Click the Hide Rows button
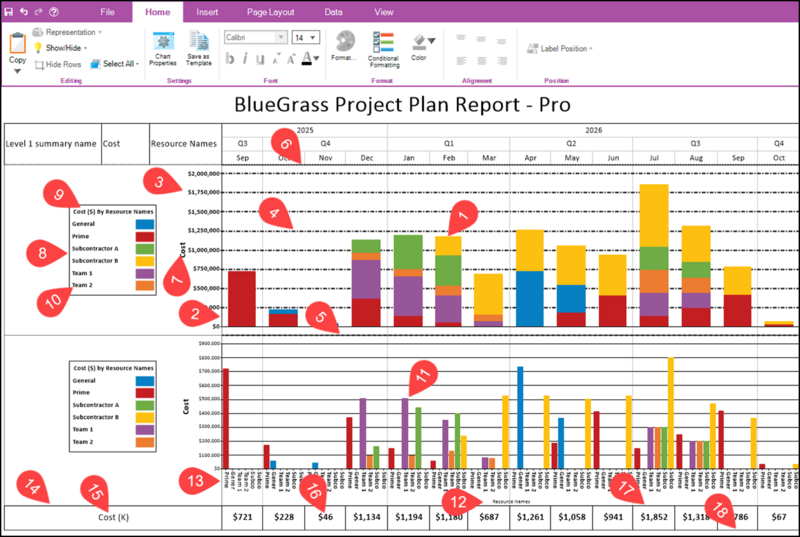 click(x=58, y=64)
